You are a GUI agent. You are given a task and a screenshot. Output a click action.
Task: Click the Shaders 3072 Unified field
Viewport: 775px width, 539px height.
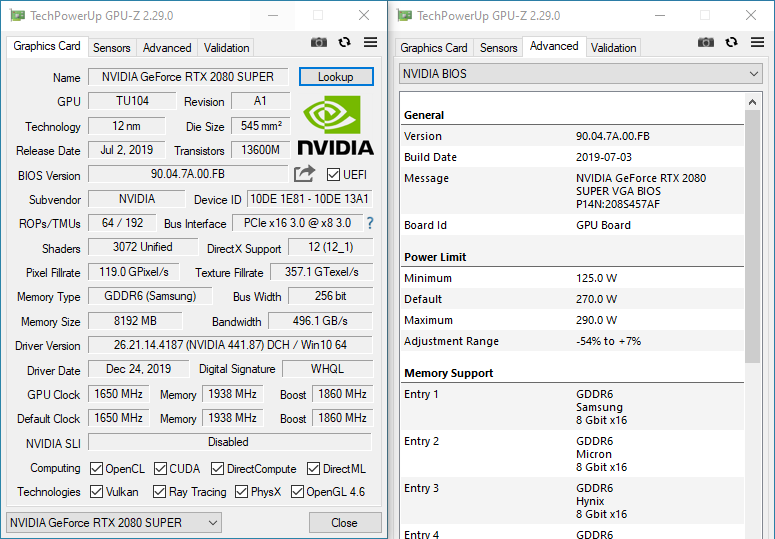click(x=143, y=247)
